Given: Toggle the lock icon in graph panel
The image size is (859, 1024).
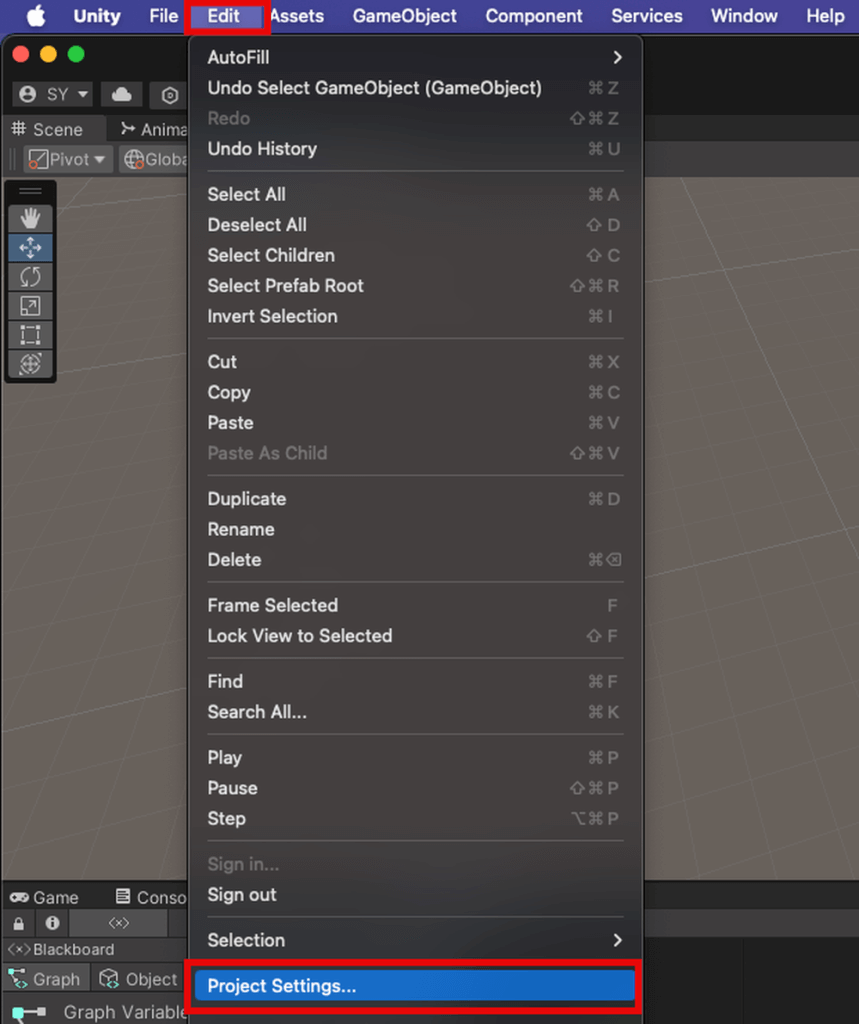Looking at the screenshot, I should pos(19,923).
